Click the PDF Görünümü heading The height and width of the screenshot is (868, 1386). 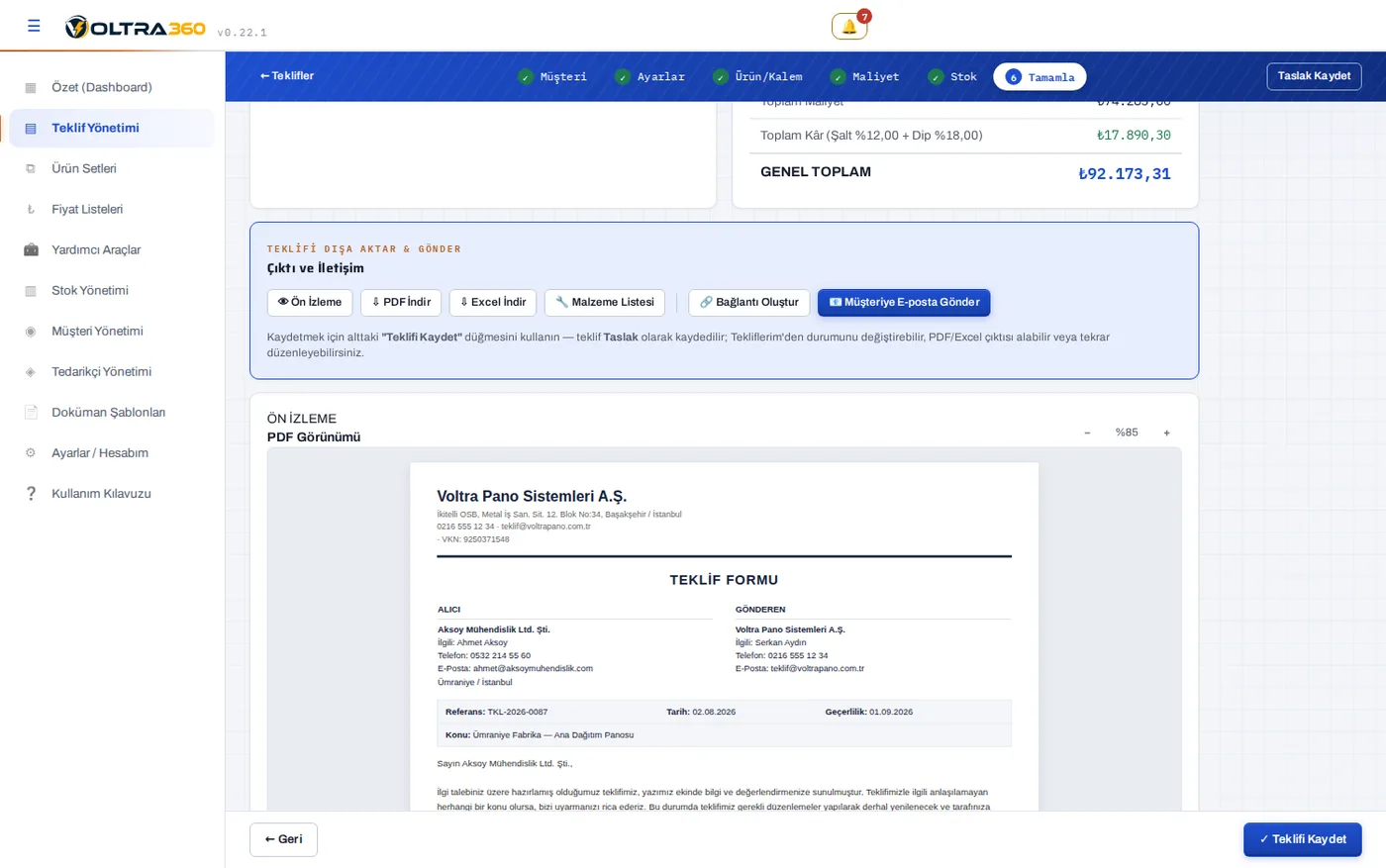click(x=314, y=436)
